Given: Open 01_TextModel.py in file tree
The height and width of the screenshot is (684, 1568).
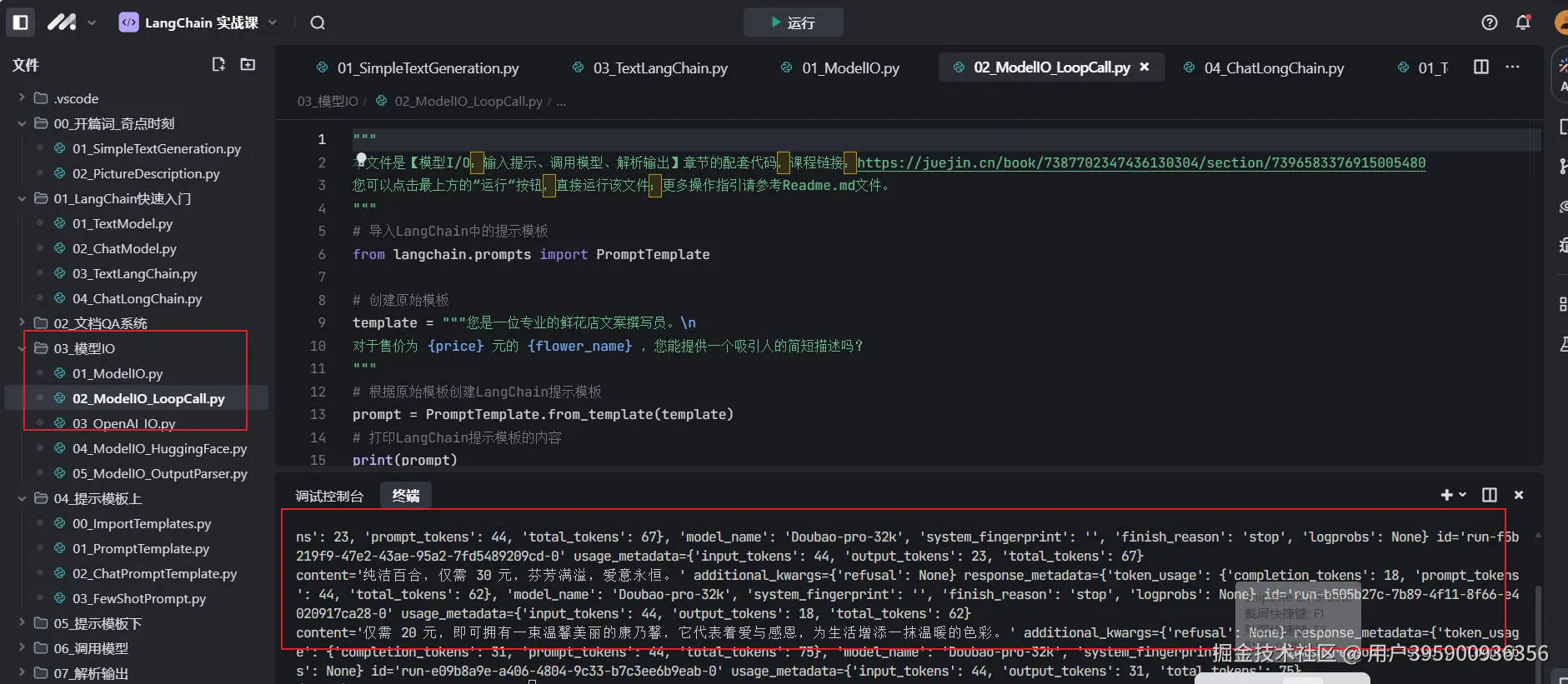Looking at the screenshot, I should point(123,223).
